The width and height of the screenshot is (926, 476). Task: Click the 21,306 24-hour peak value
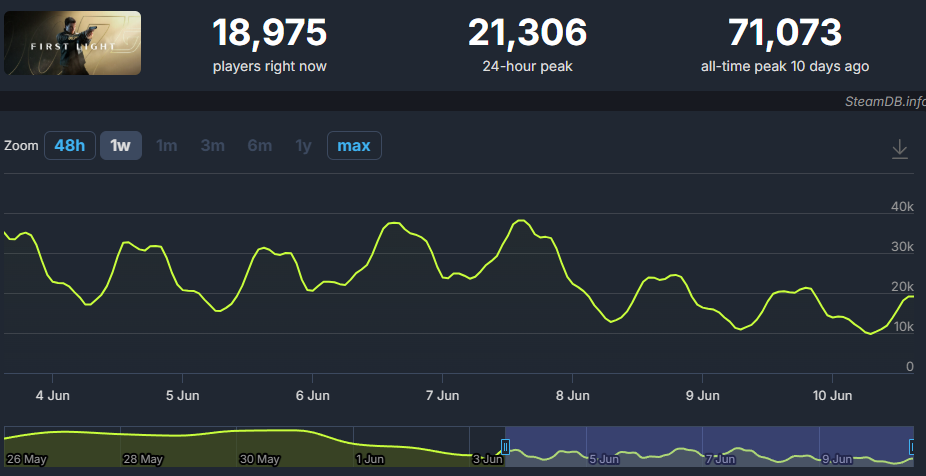coord(527,32)
